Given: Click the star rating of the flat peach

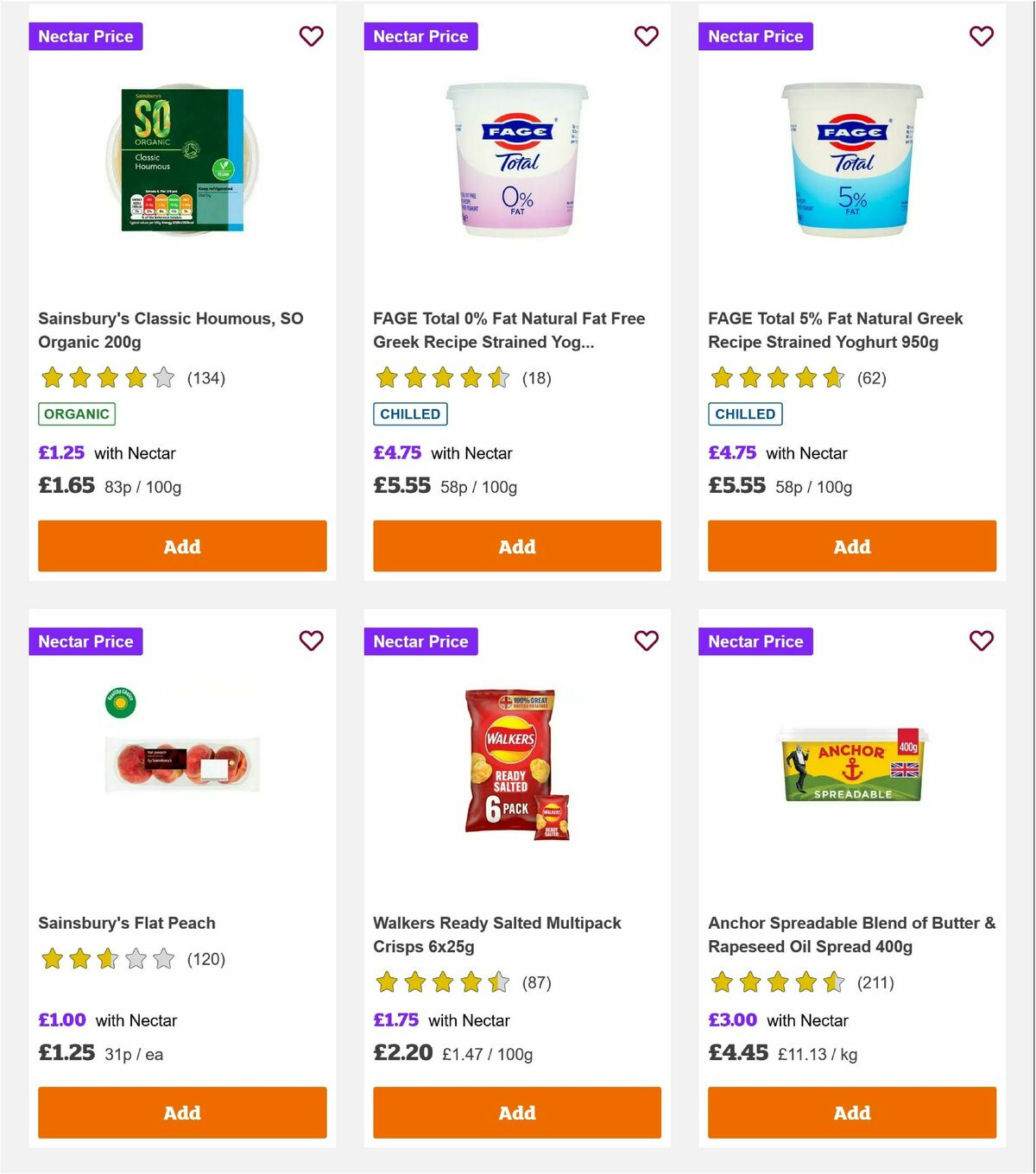Looking at the screenshot, I should tap(105, 958).
